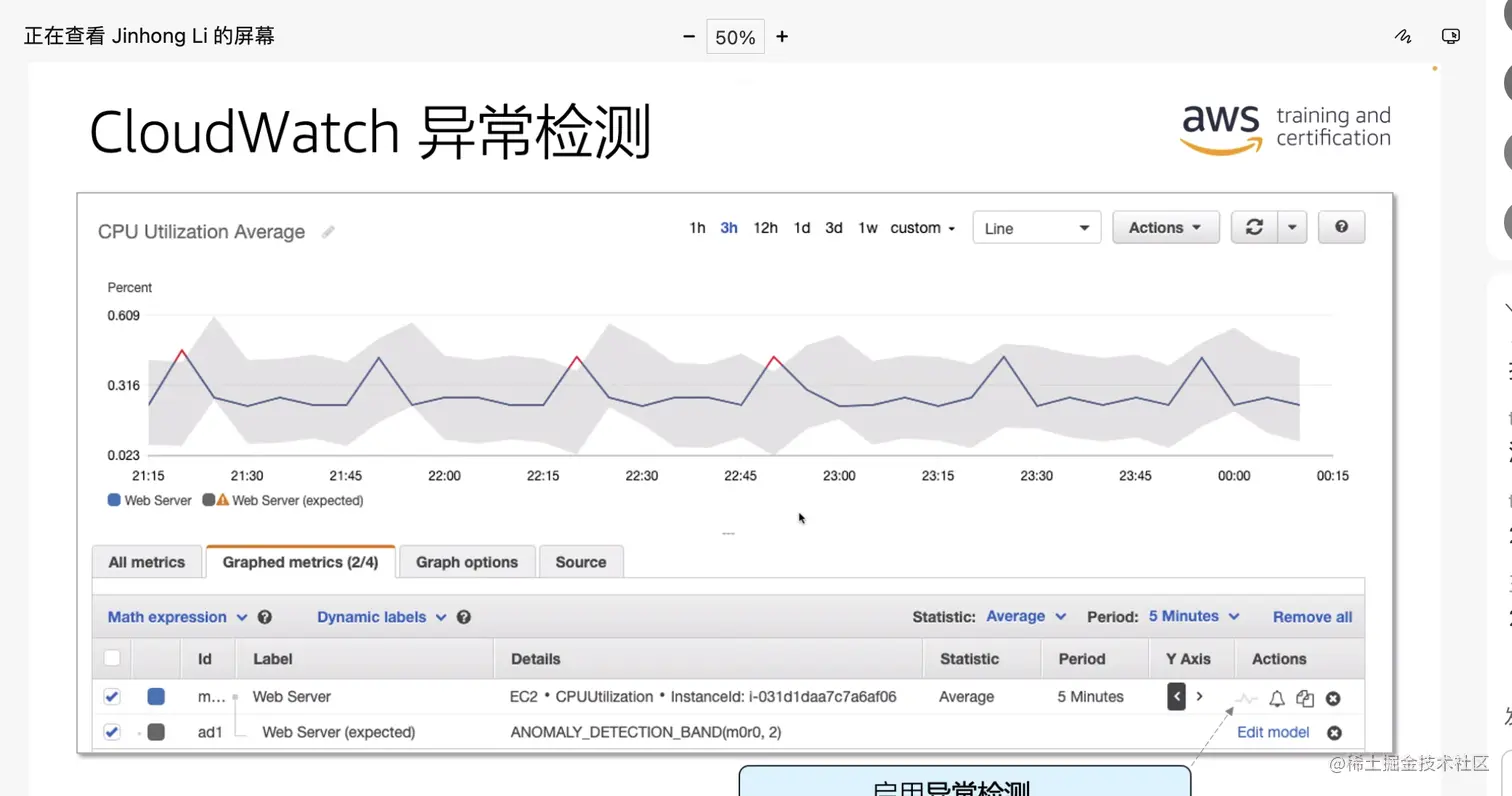Uncheck the ad1 Web Server (expected) checkbox
Image resolution: width=1512 pixels, height=796 pixels.
tap(112, 732)
